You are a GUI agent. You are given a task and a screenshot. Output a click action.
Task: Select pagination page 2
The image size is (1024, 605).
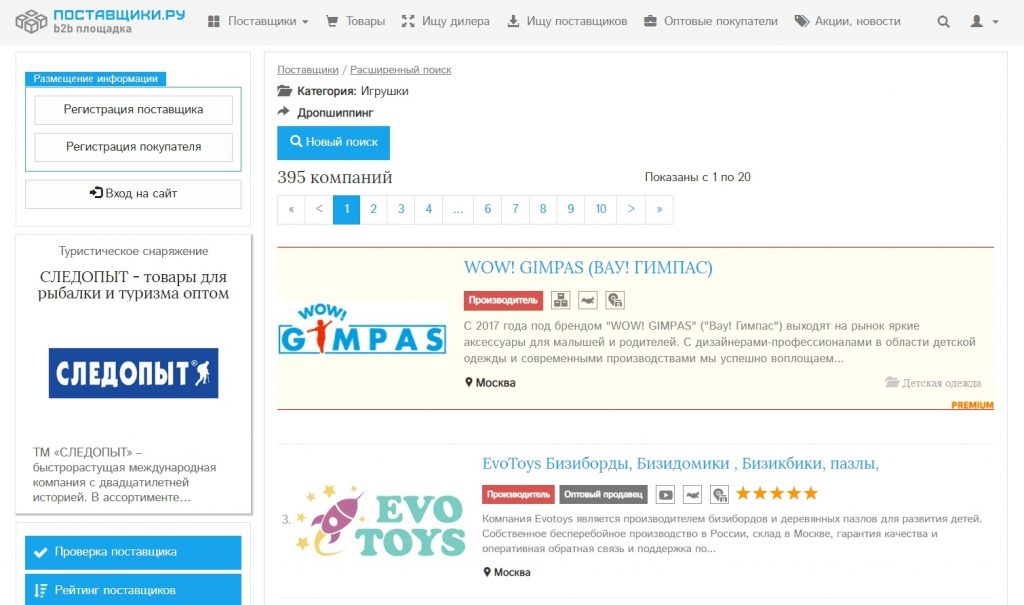point(374,210)
